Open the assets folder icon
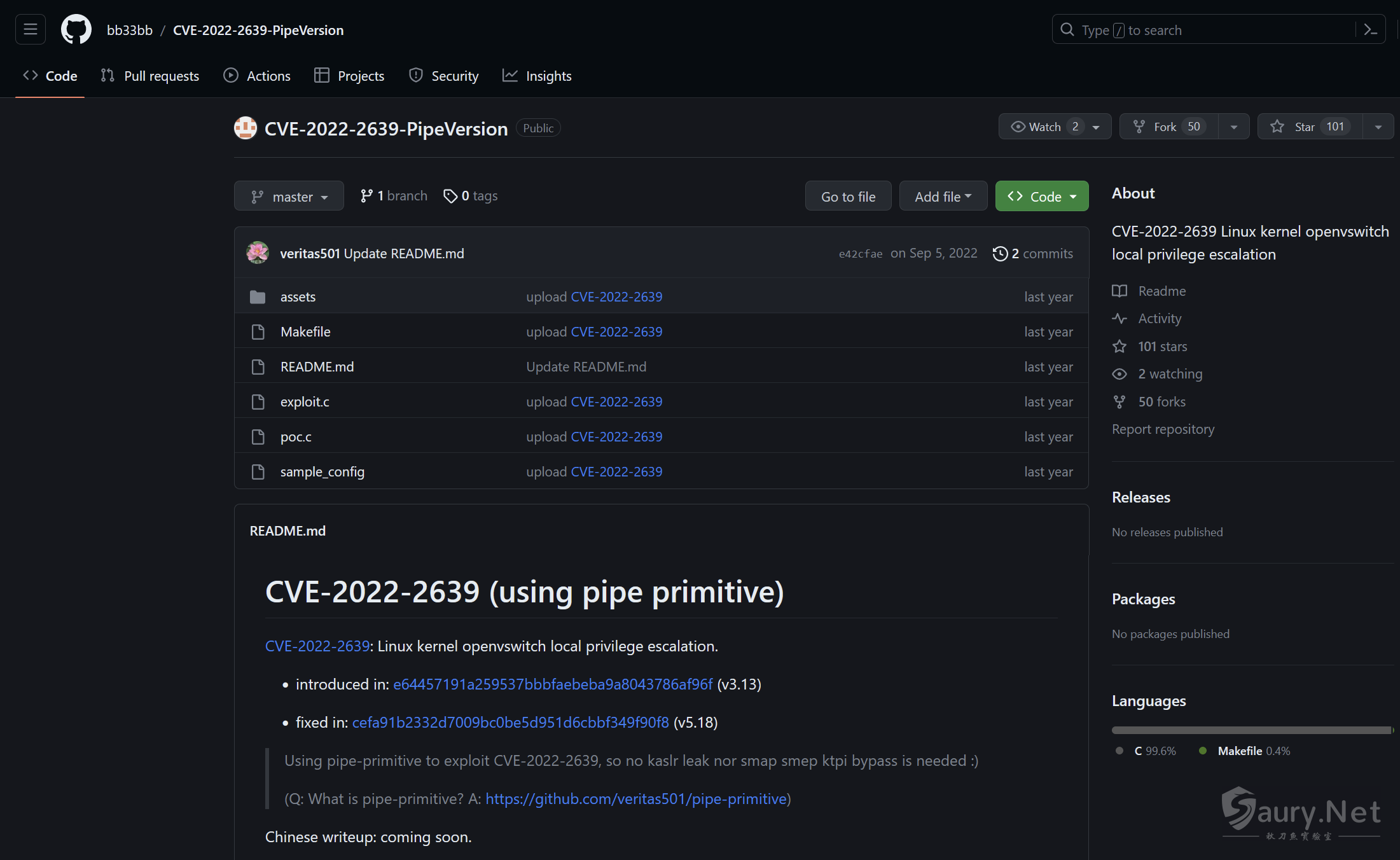Viewport: 1400px width, 860px height. coord(258,296)
